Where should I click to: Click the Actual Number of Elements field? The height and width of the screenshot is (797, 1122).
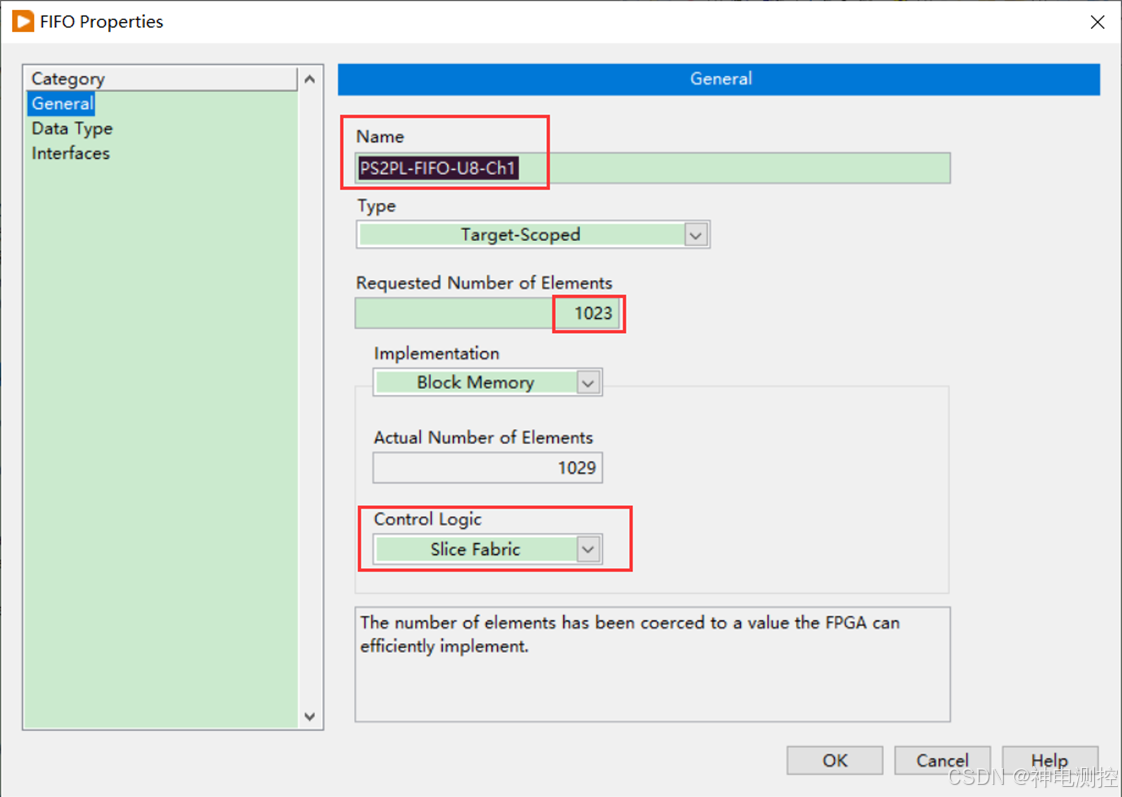pyautogui.click(x=487, y=468)
